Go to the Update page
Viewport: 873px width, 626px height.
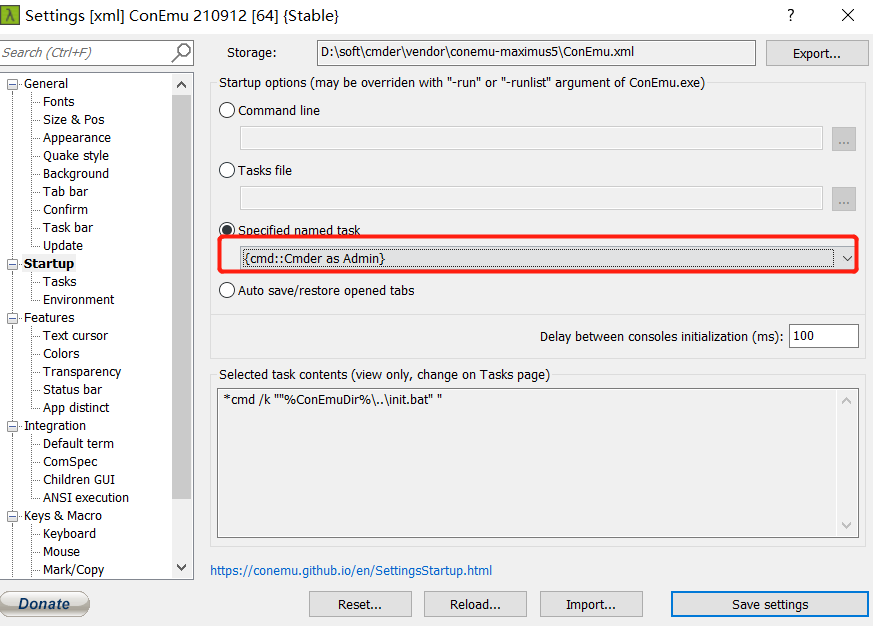63,246
